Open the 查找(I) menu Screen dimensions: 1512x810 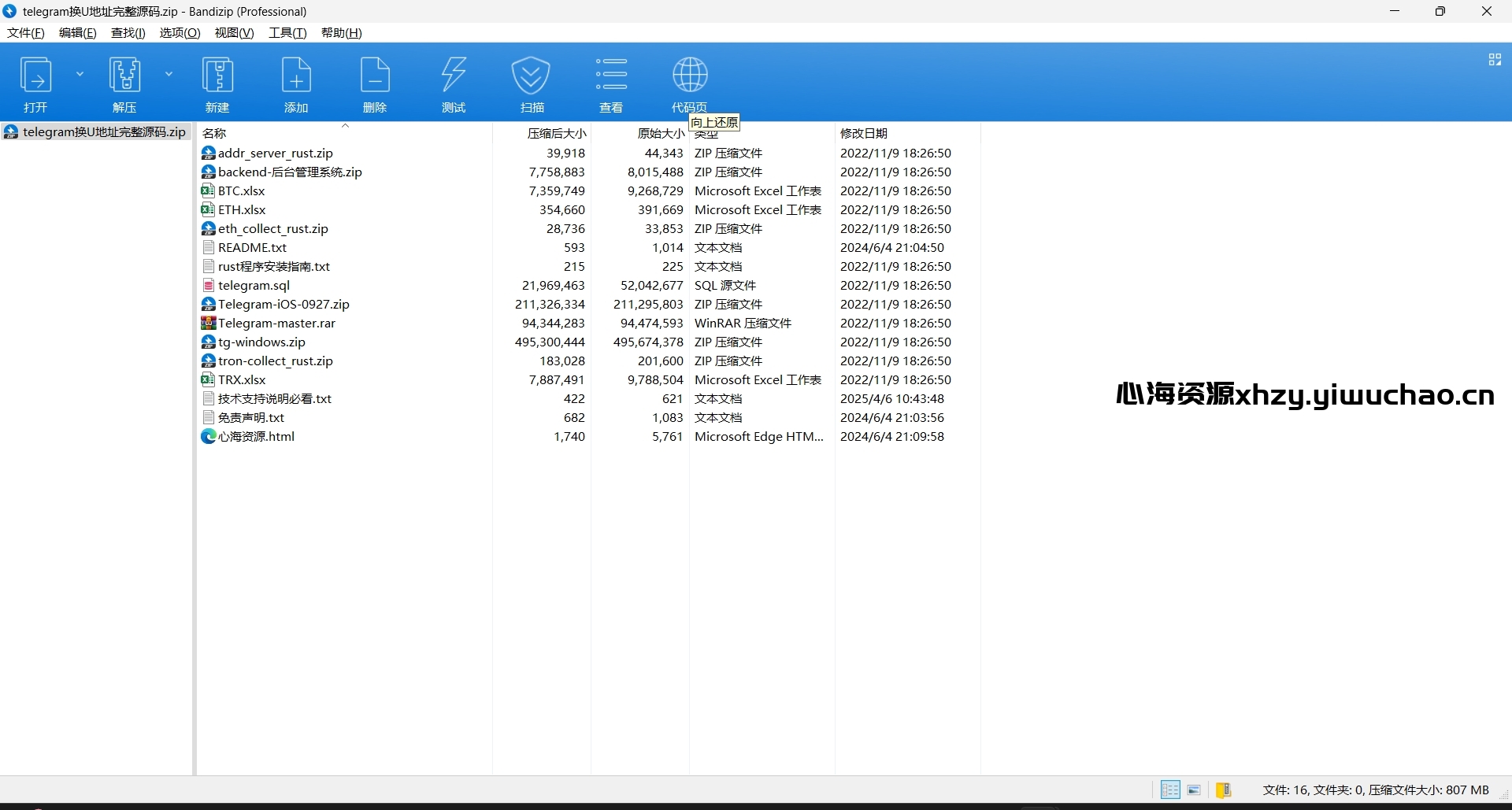128,33
